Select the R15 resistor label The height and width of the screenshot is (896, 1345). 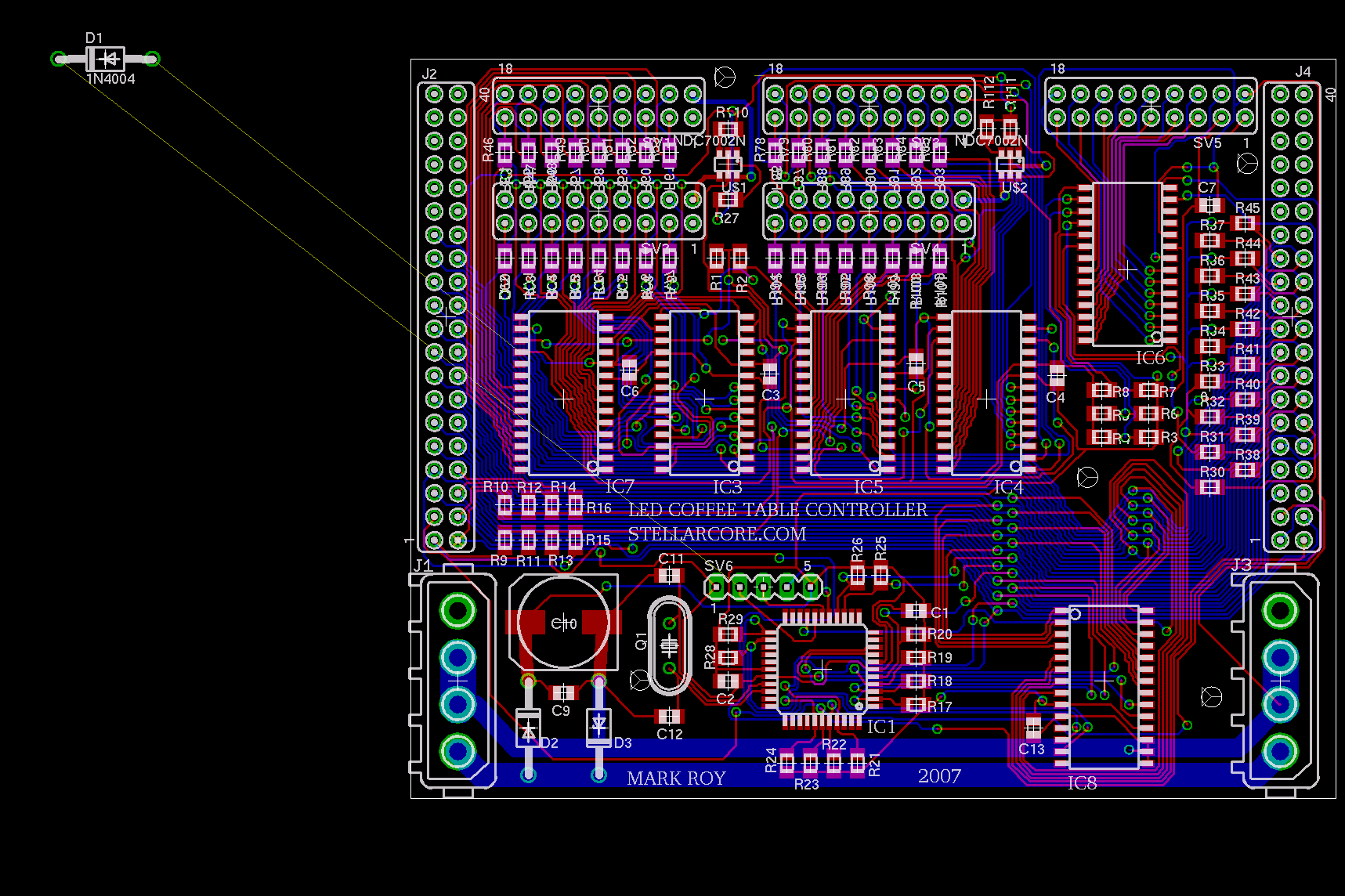pos(598,540)
